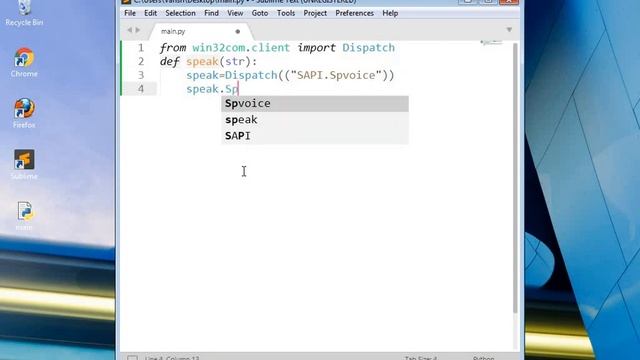This screenshot has height=360, width=640.
Task: Click line number 4 in gutter
Action: (x=141, y=89)
